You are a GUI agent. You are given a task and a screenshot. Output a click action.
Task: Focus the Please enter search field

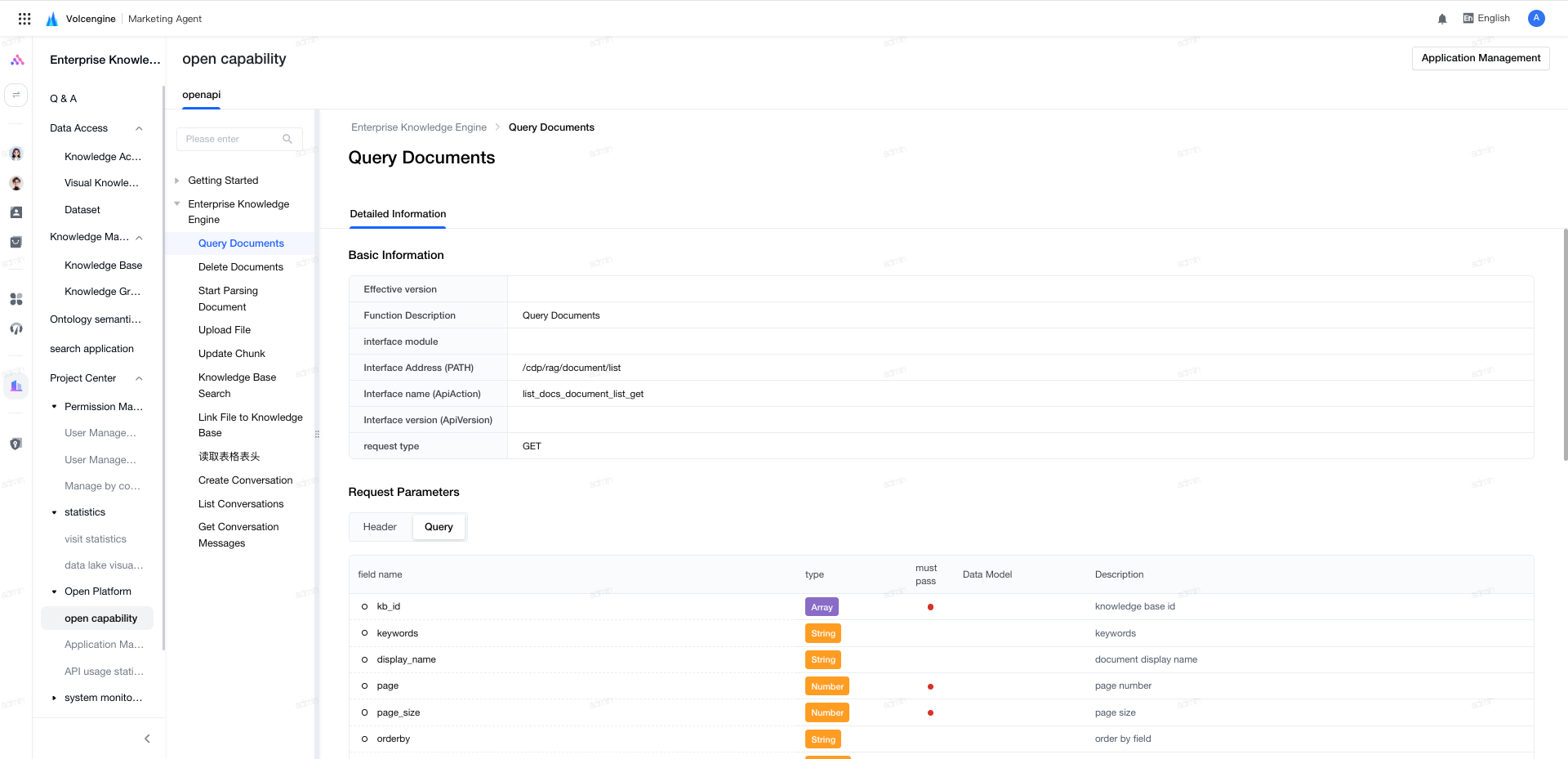tap(233, 139)
